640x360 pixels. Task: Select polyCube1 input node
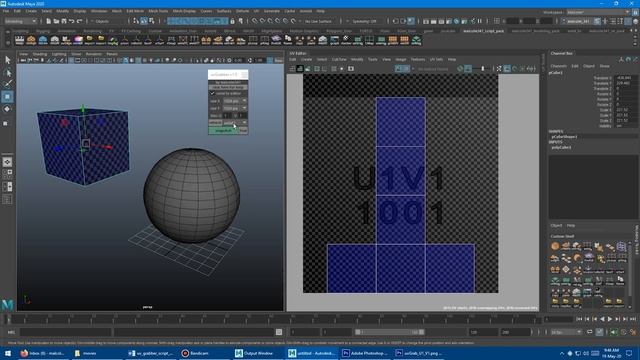click(x=561, y=147)
